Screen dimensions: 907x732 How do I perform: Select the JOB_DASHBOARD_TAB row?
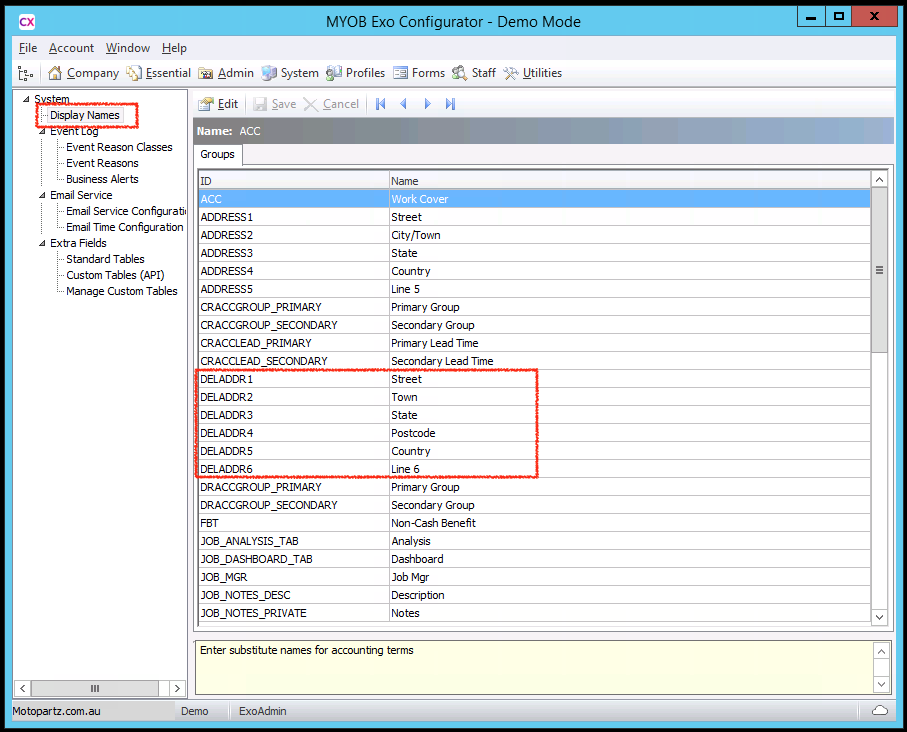pyautogui.click(x=534, y=559)
